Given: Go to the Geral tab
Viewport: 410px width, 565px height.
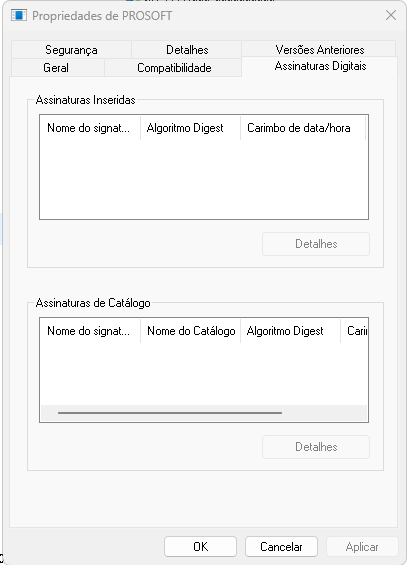Looking at the screenshot, I should tap(56, 68).
